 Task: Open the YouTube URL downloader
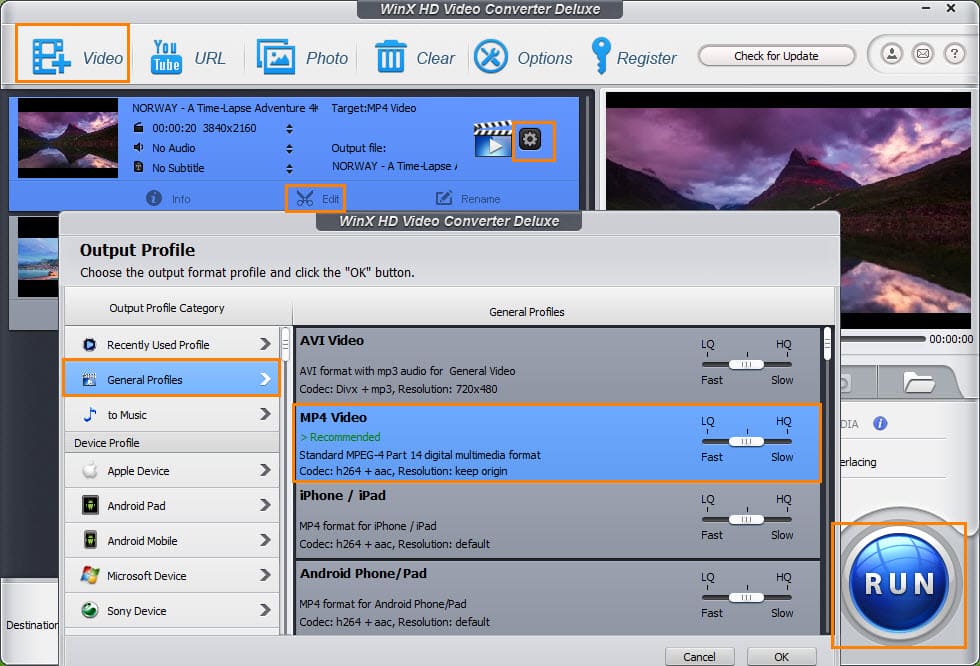coord(188,57)
